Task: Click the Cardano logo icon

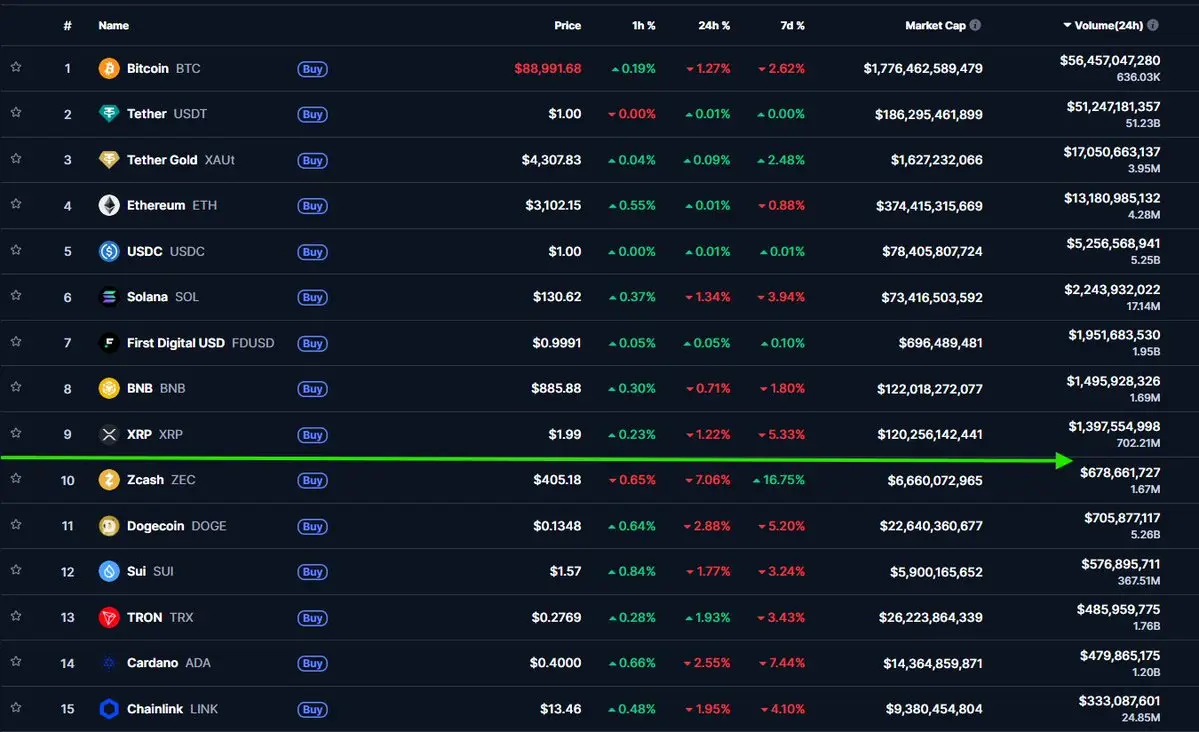Action: click(109, 663)
